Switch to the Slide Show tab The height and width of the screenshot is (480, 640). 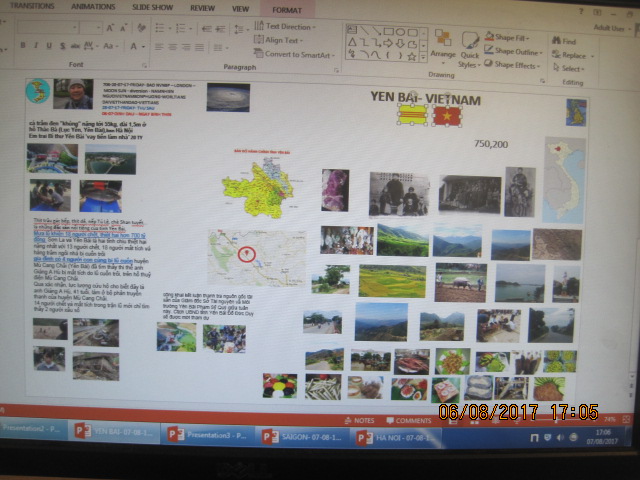[153, 7]
